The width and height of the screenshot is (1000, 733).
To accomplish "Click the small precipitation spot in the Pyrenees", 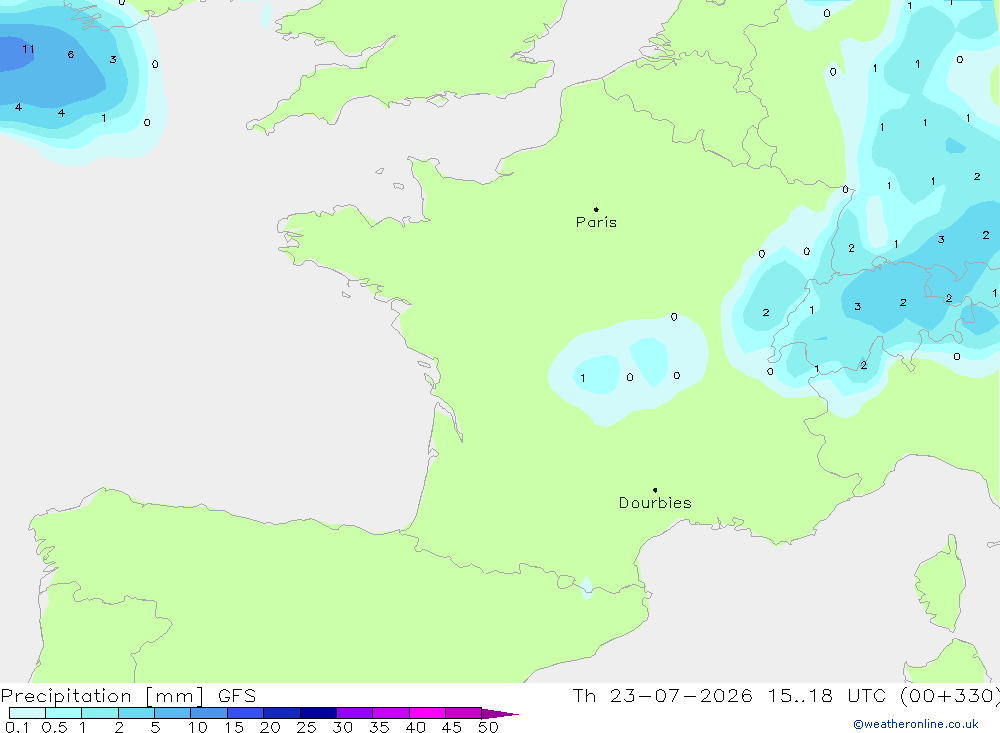I will pyautogui.click(x=586, y=588).
